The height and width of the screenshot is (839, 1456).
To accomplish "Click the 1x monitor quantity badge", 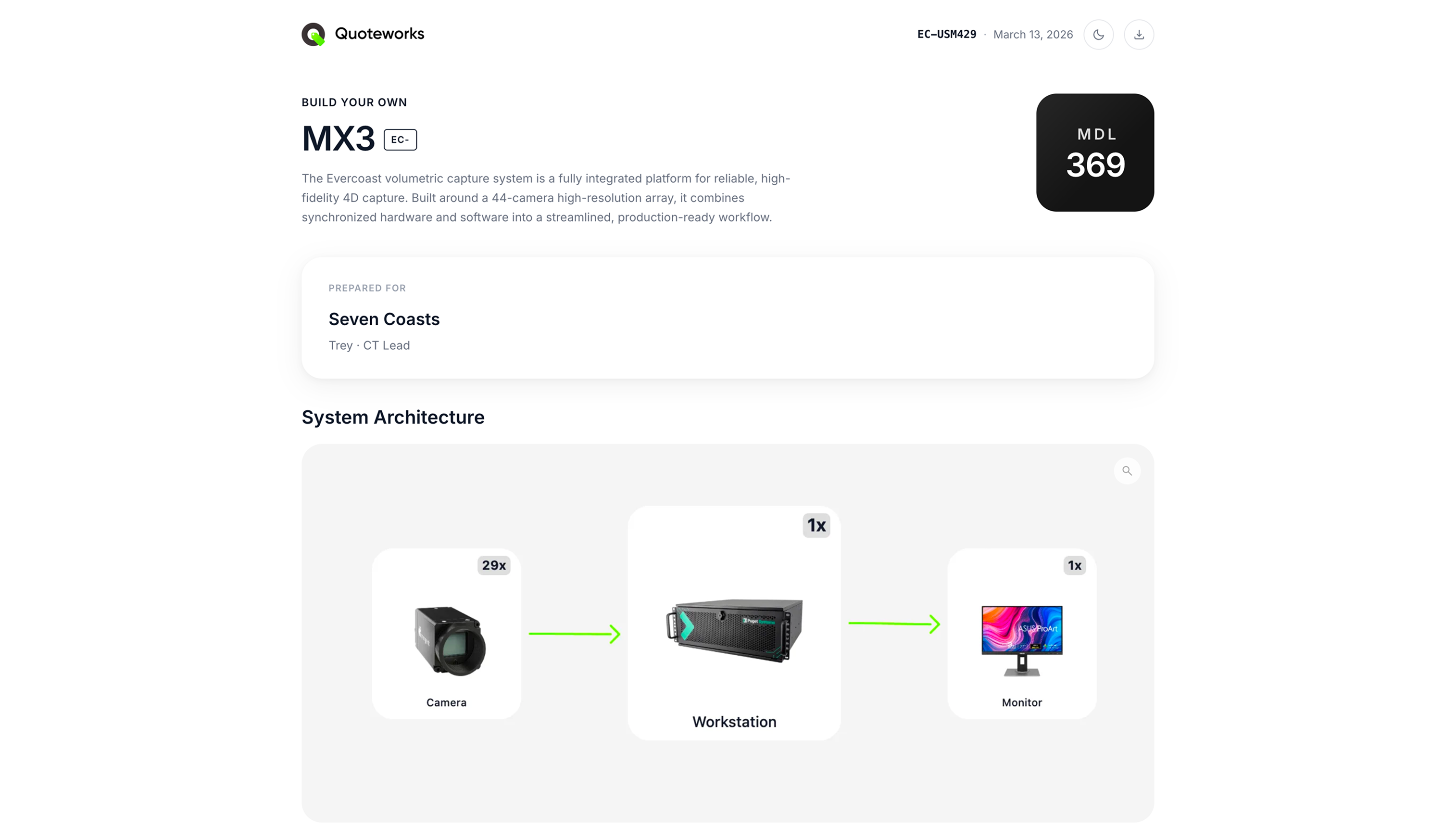I will 1074,565.
